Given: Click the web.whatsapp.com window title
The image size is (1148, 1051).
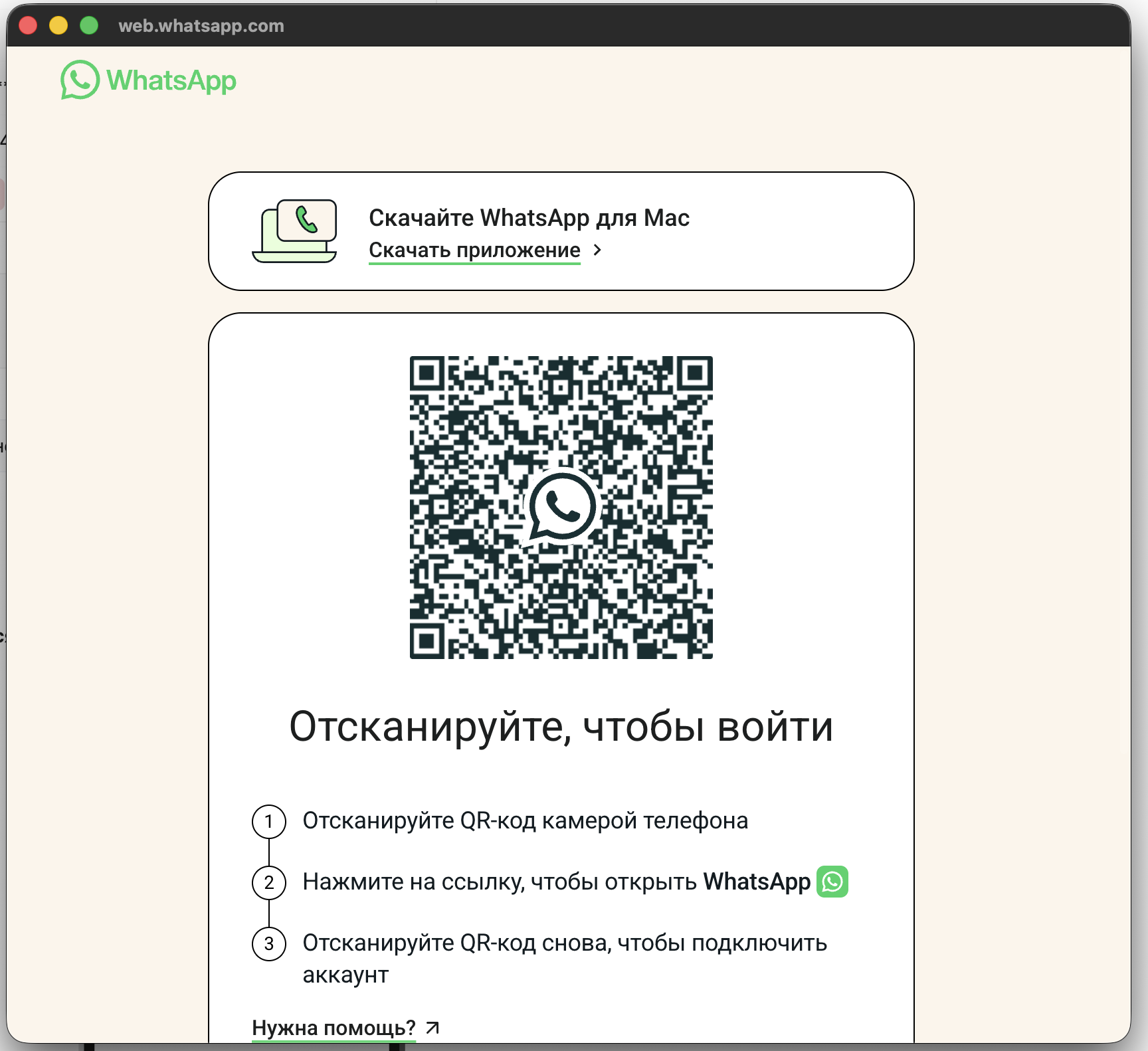Looking at the screenshot, I should 201,26.
